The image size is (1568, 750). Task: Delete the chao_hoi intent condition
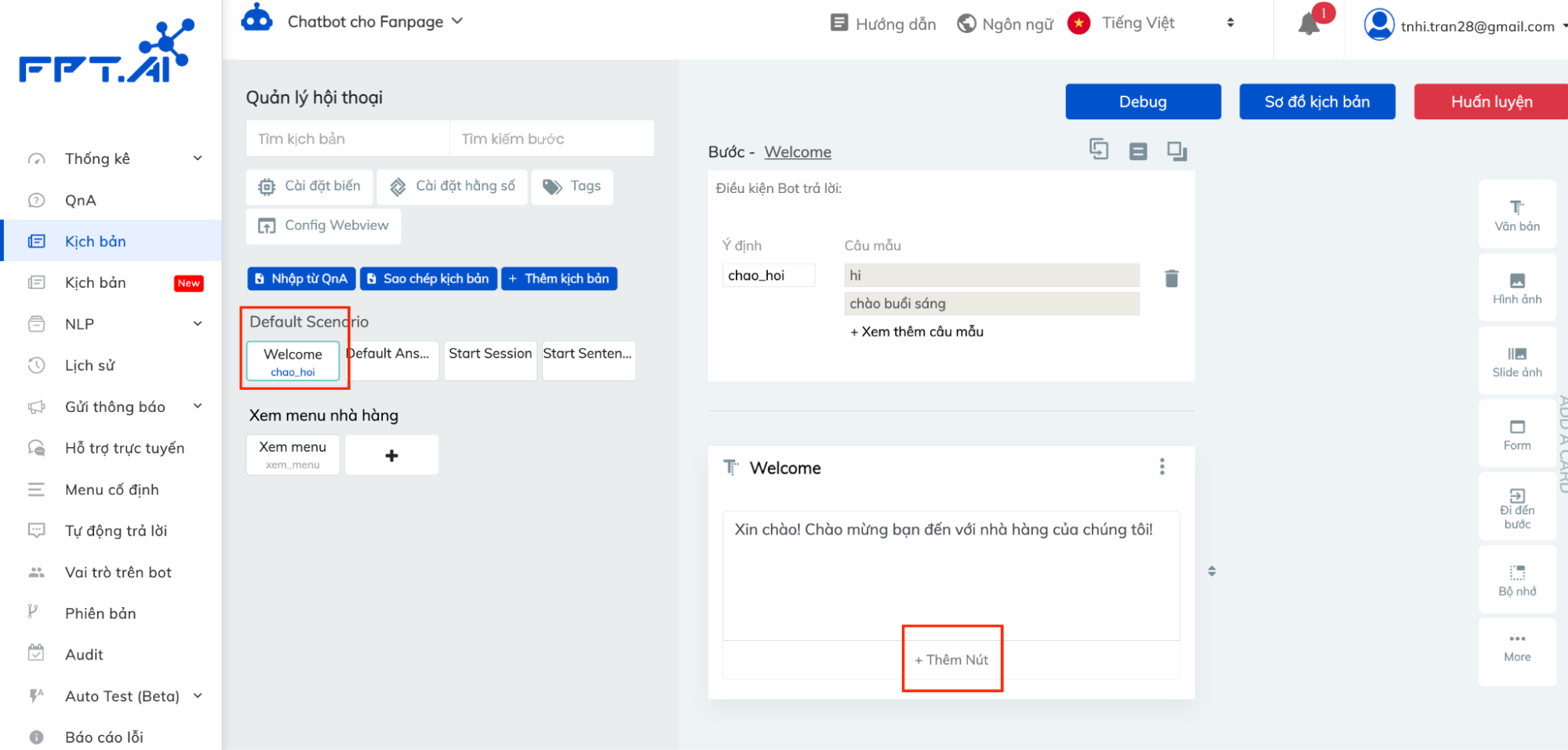(1171, 278)
